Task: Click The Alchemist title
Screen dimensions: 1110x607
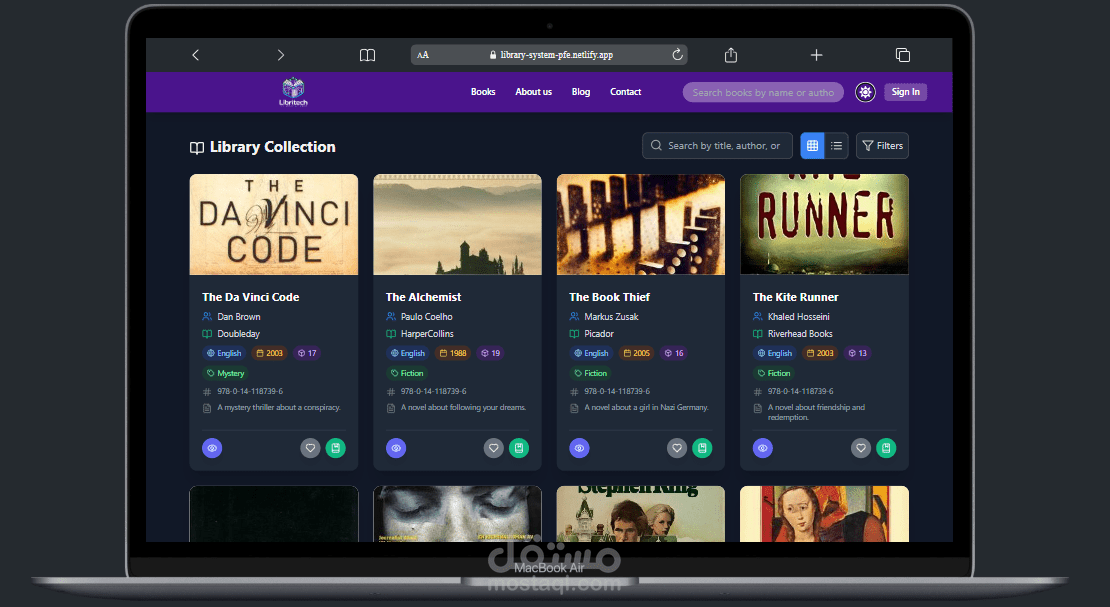Action: tap(423, 297)
